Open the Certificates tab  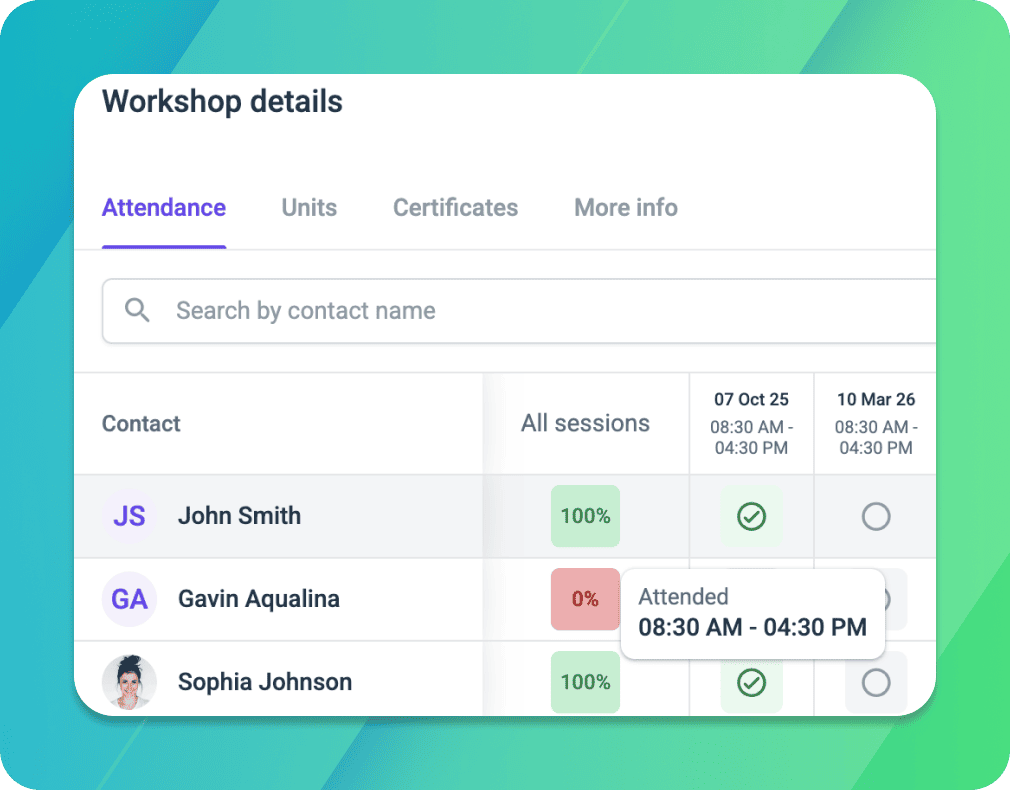[x=455, y=208]
